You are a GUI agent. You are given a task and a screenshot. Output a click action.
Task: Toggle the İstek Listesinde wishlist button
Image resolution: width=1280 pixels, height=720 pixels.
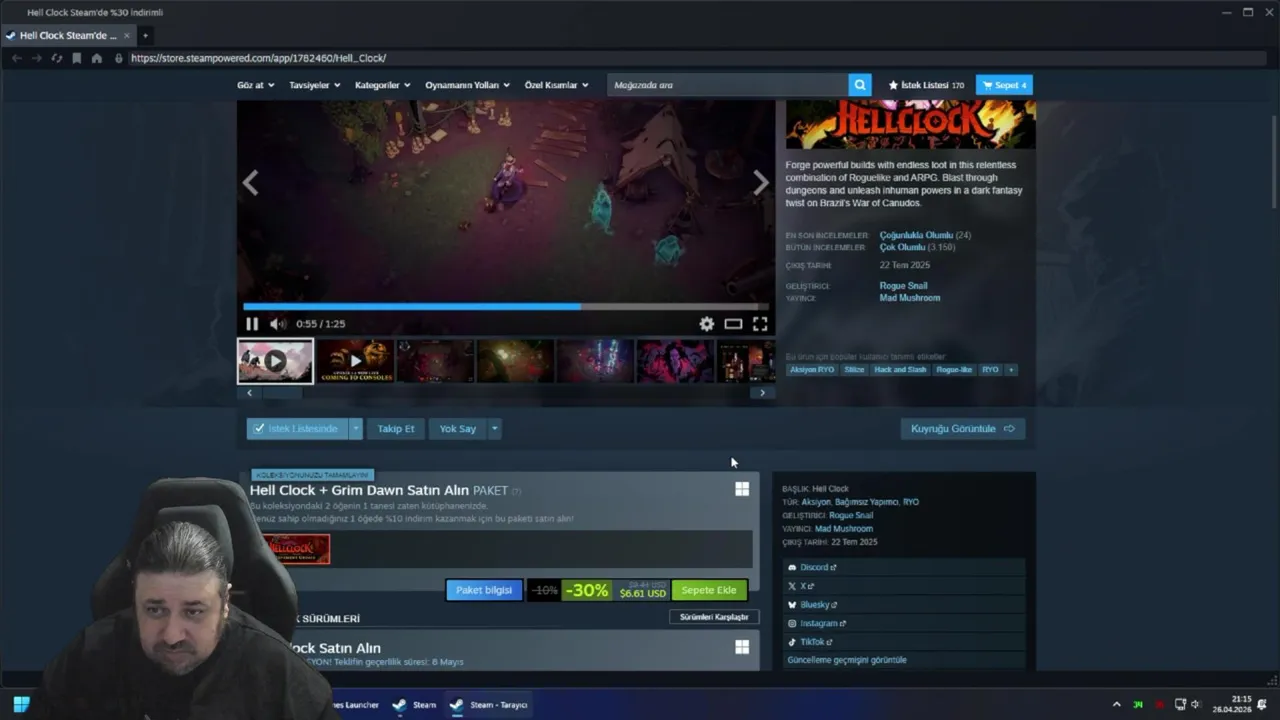click(x=296, y=429)
